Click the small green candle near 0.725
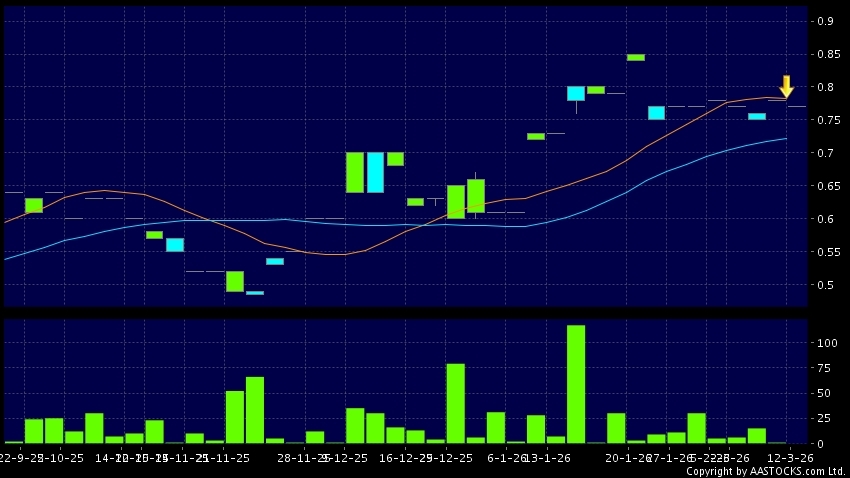Viewport: 850px width, 478px height. [535, 136]
